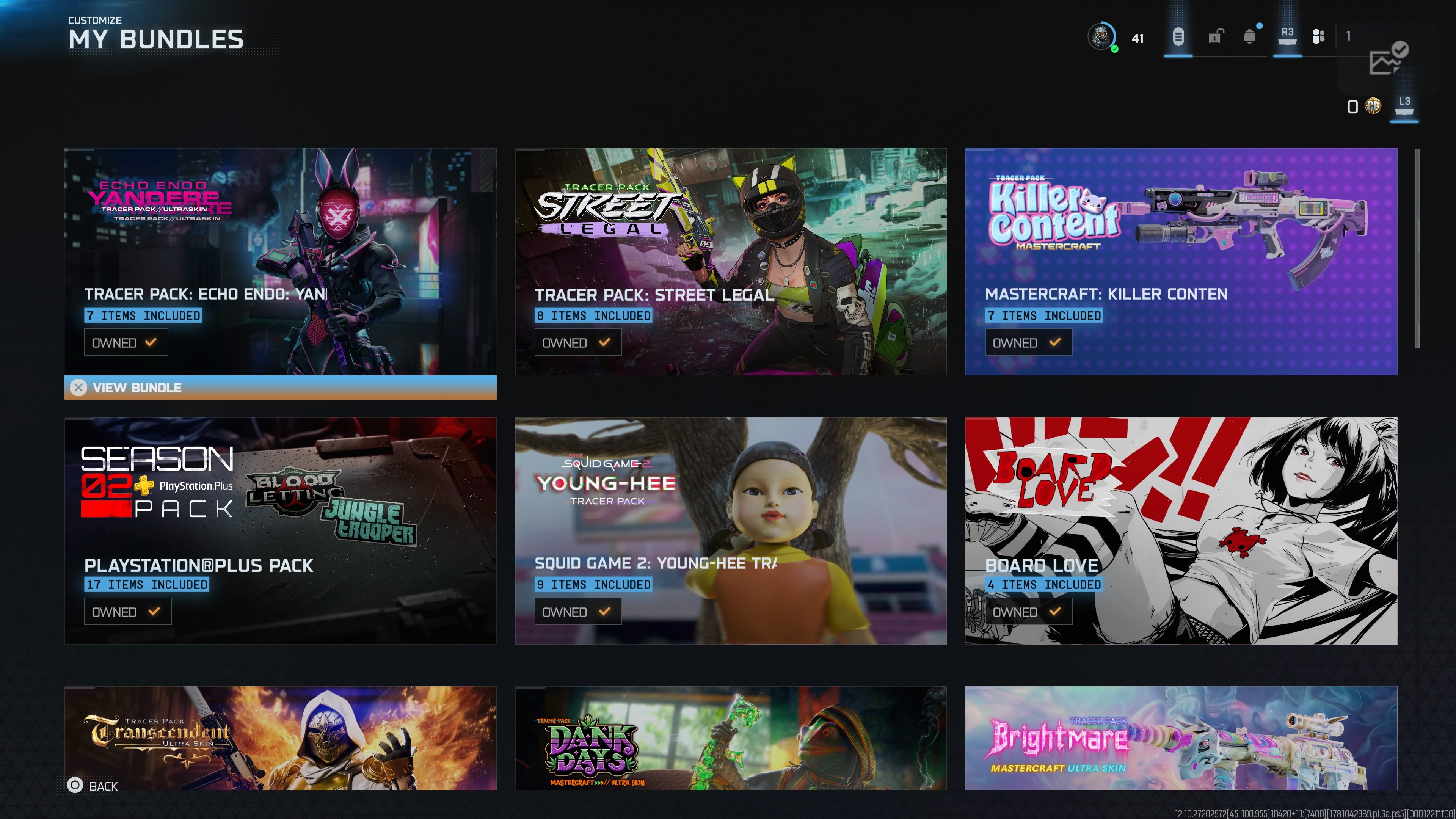Select the Season 02 PlayStation Plus card
1456x819 pixels.
point(280,530)
